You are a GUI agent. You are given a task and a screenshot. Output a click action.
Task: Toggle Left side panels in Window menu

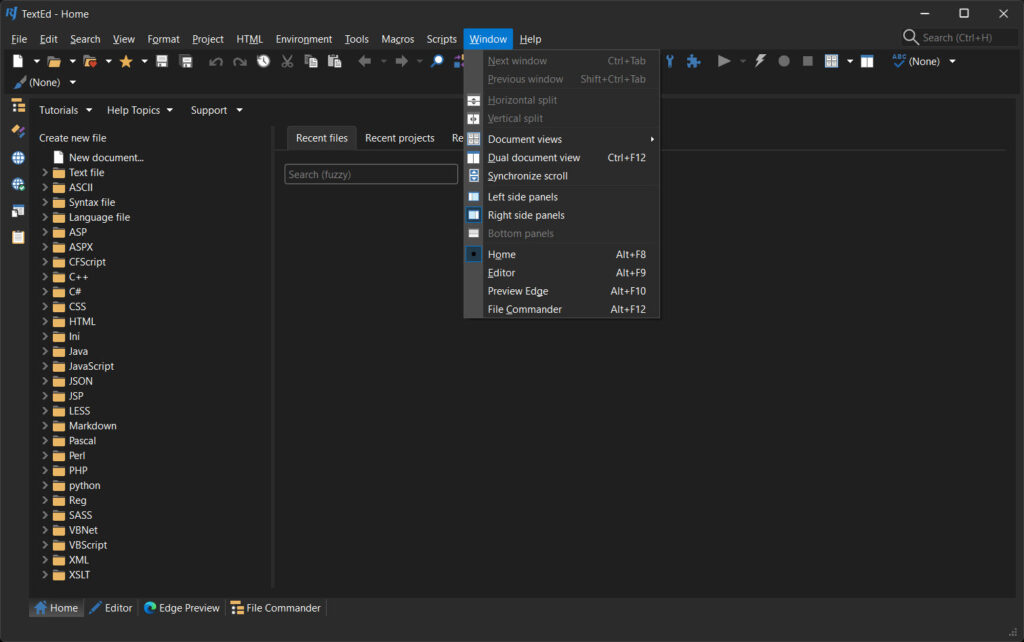pyautogui.click(x=562, y=197)
